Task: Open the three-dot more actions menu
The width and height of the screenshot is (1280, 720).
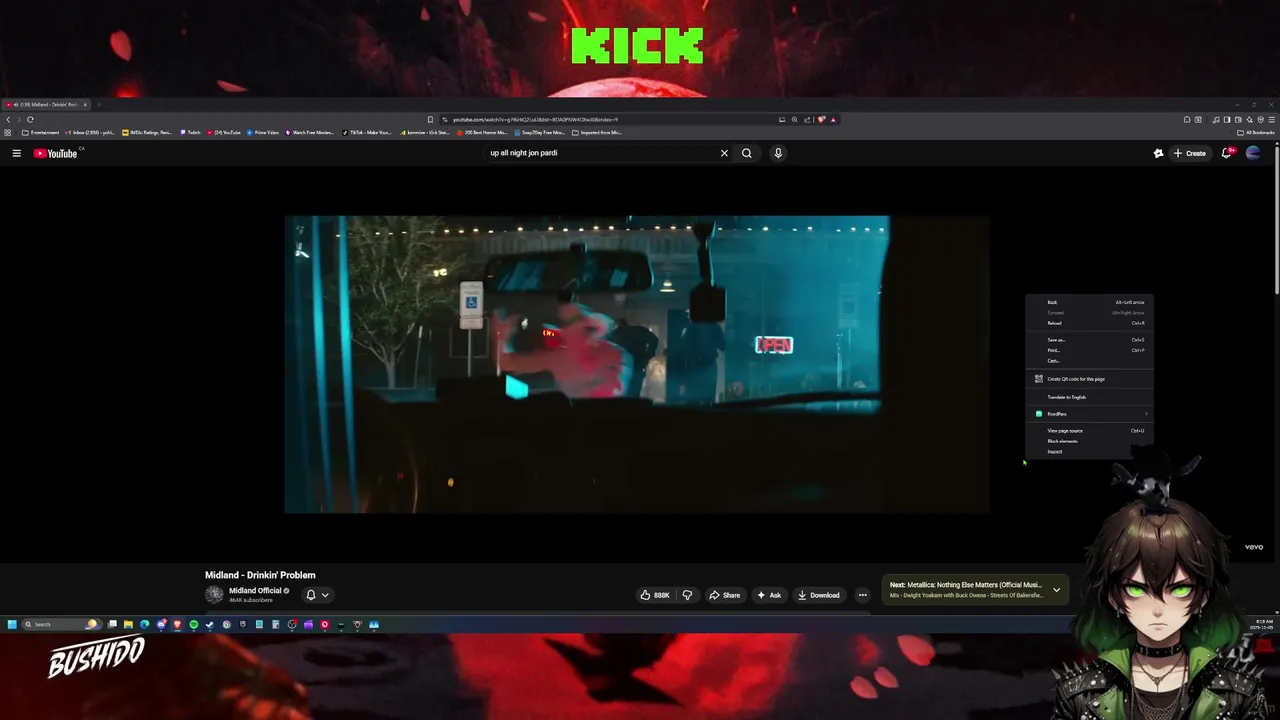Action: tap(862, 595)
